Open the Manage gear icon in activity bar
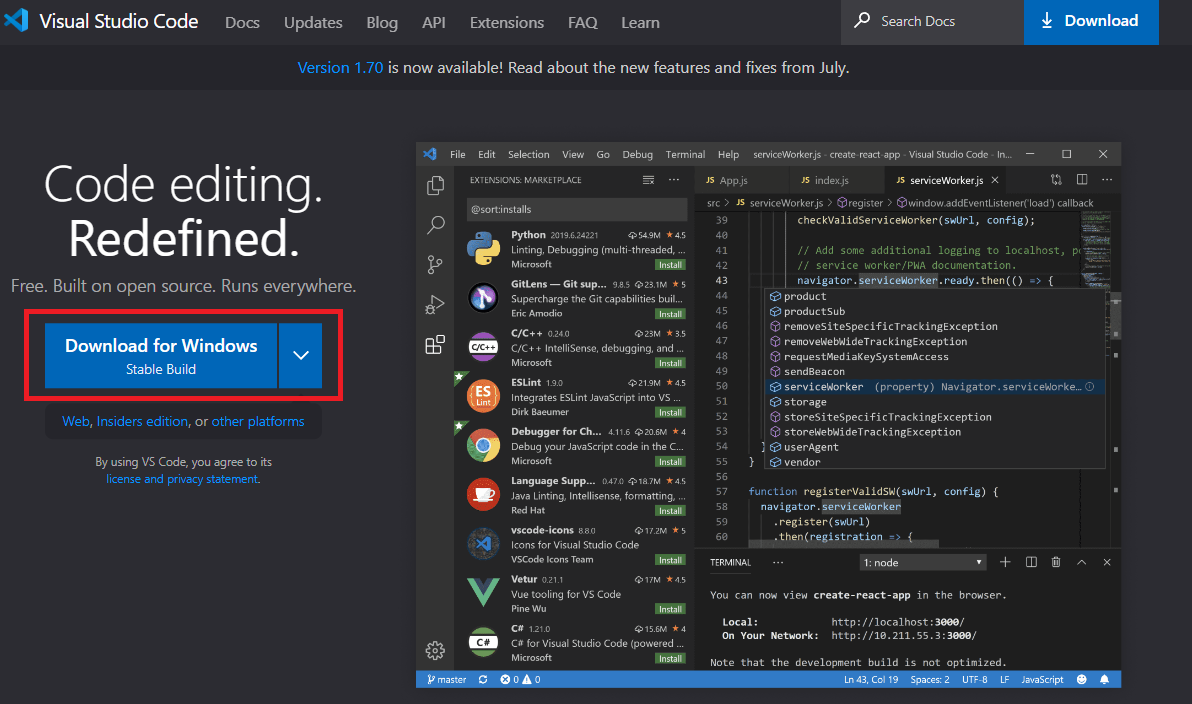The image size is (1192, 704). click(x=435, y=651)
